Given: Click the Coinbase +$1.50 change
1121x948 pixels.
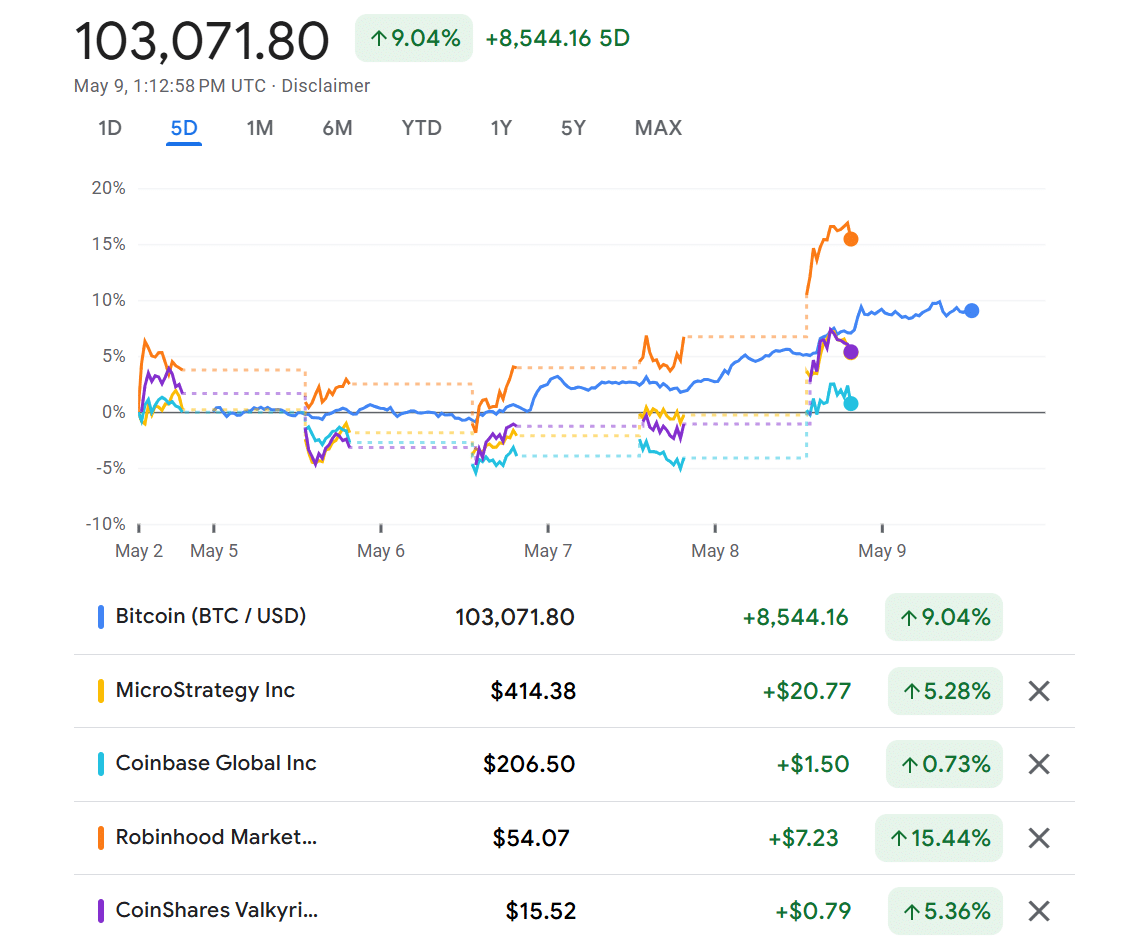Looking at the screenshot, I should click(813, 764).
